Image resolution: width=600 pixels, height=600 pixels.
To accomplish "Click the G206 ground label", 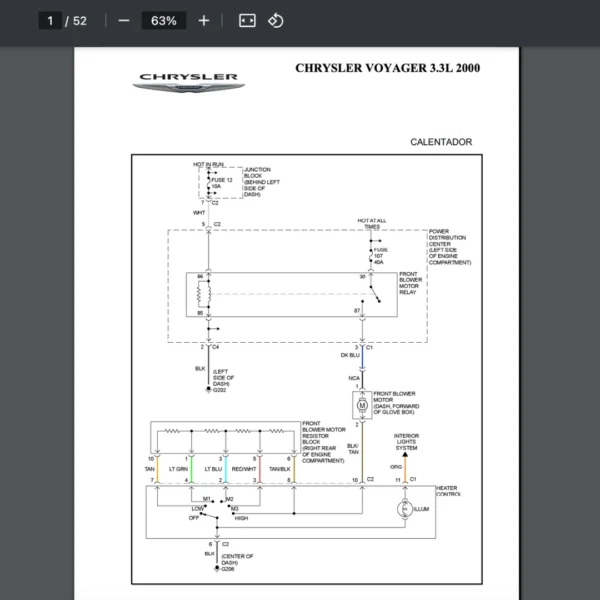I will coord(212,569).
